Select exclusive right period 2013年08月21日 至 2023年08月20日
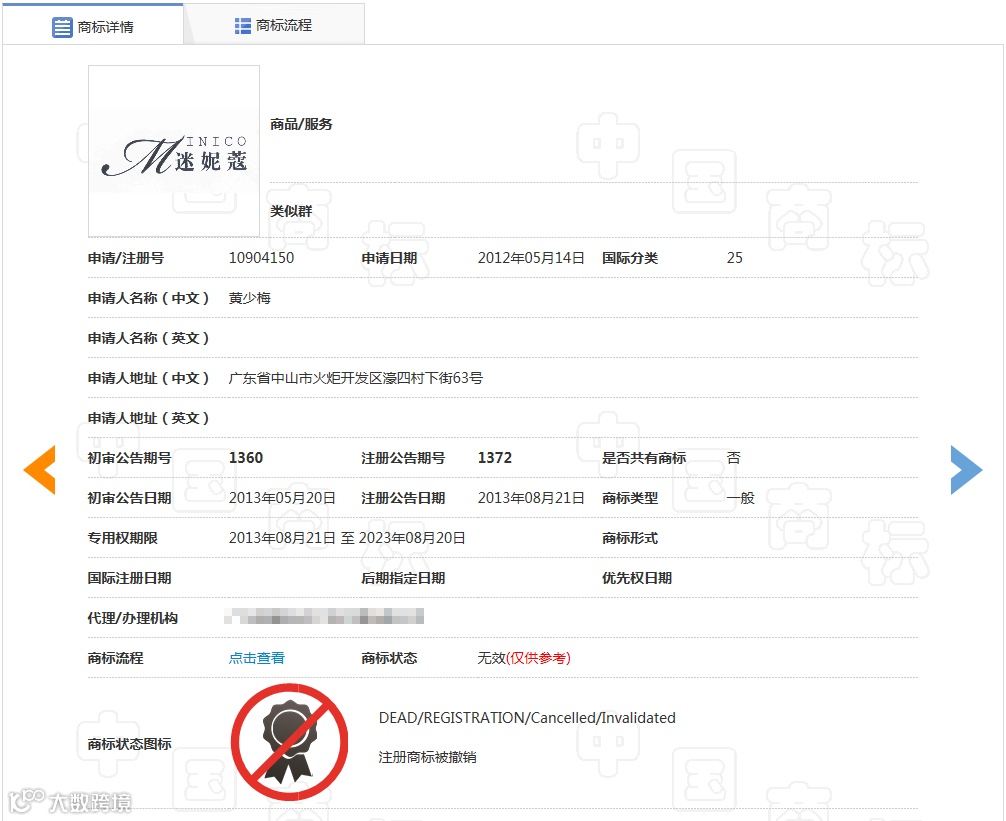 pyautogui.click(x=347, y=538)
